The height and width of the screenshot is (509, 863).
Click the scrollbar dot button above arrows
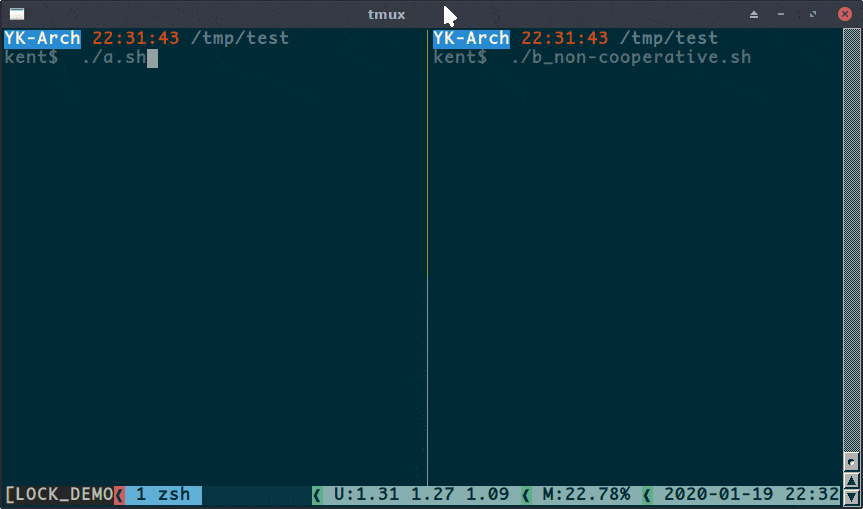point(851,462)
